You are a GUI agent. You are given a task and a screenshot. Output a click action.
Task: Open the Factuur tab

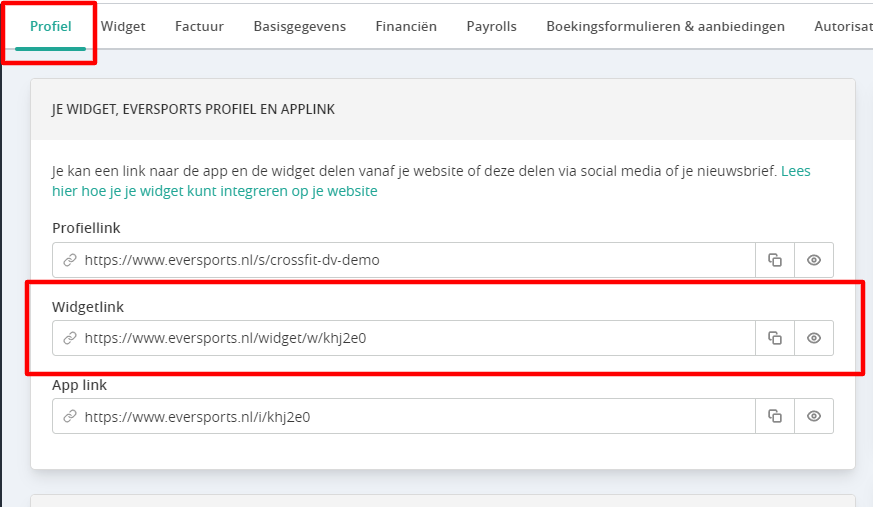199,26
